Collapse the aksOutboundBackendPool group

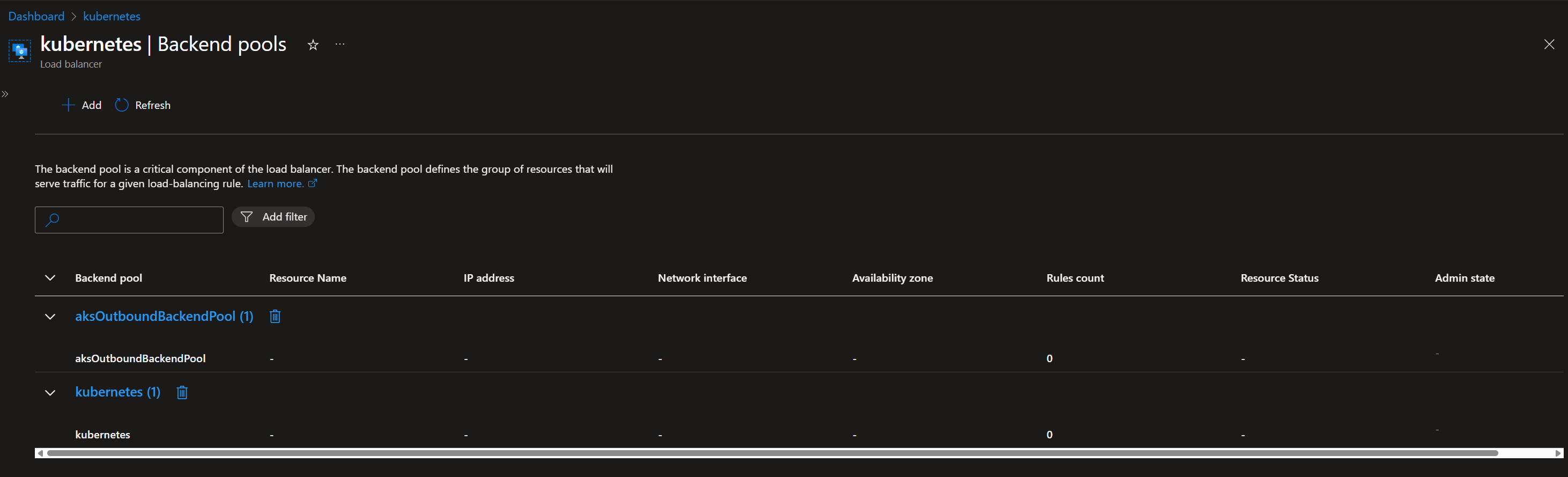click(x=50, y=317)
